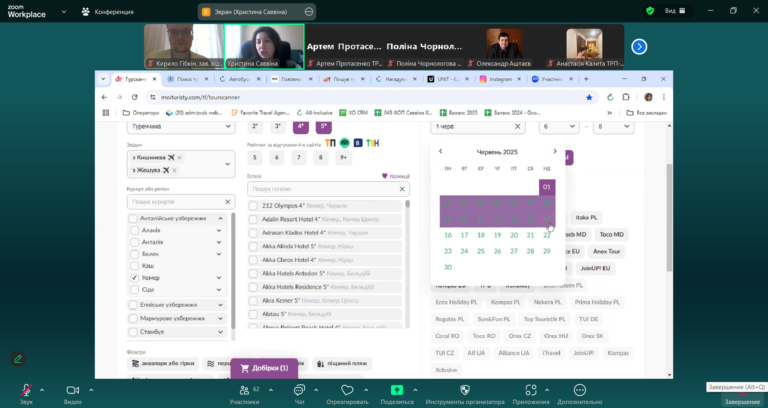
Task: Open the nights-to dropdown showing 8
Action: 613,126
